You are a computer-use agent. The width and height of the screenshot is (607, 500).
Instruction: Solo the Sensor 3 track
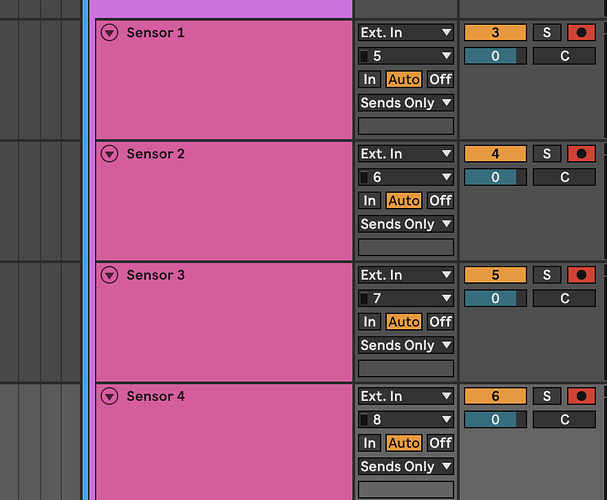(547, 275)
